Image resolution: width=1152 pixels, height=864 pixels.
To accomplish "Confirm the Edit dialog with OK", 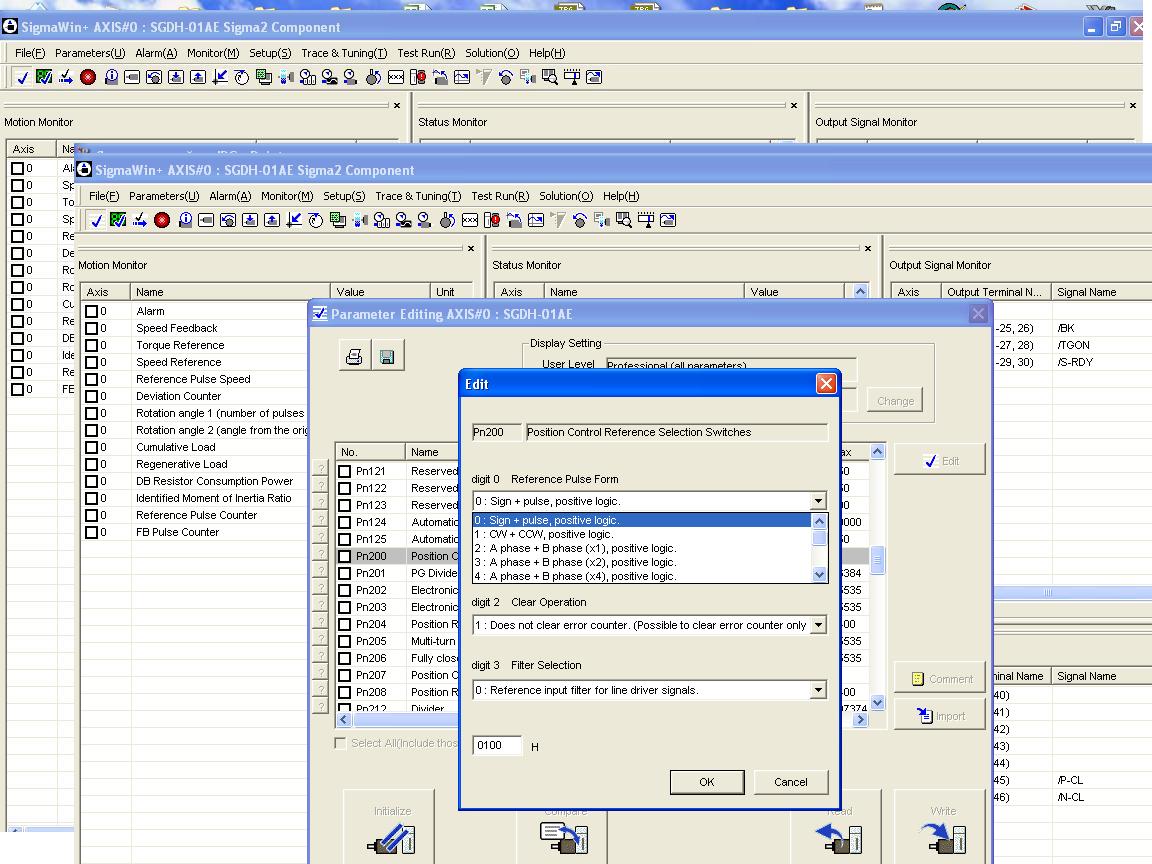I will (x=707, y=782).
